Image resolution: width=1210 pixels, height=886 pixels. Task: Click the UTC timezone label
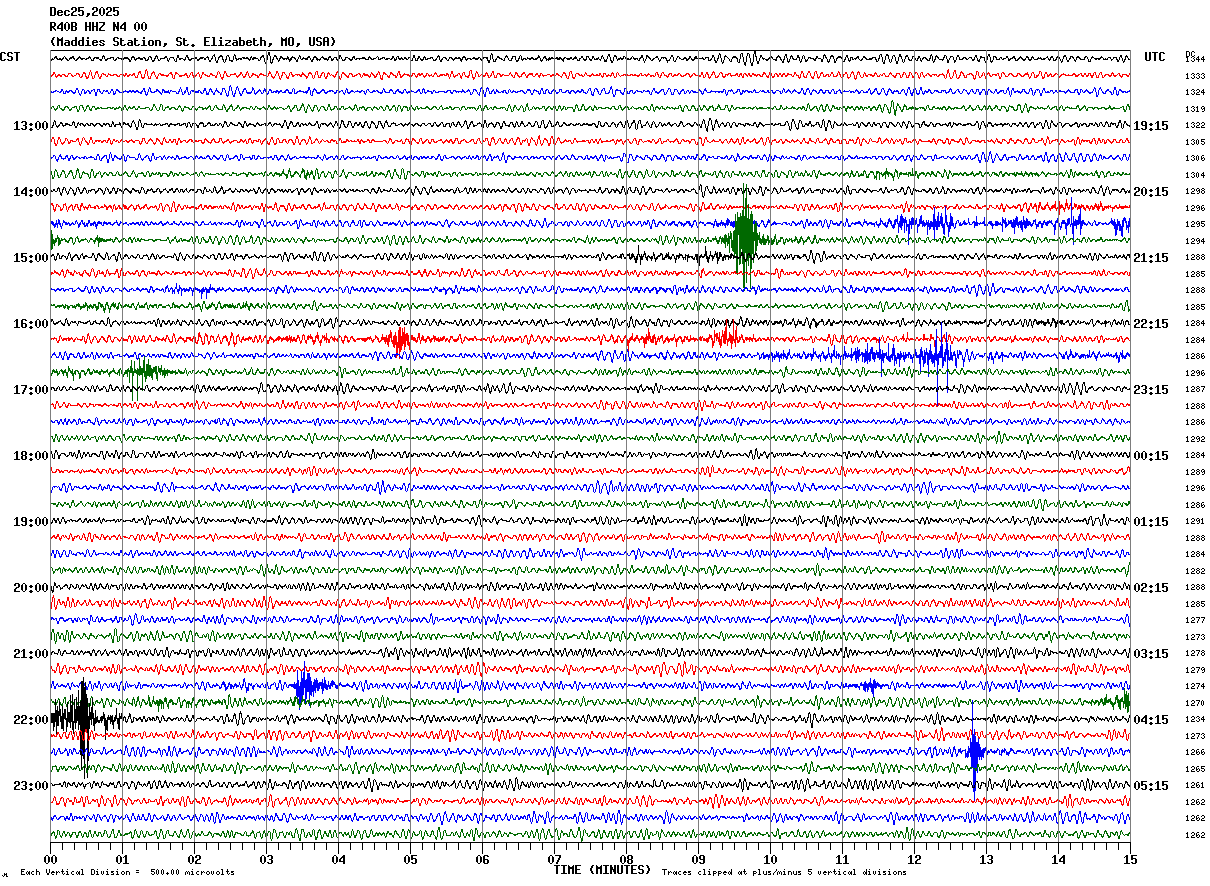click(1155, 57)
